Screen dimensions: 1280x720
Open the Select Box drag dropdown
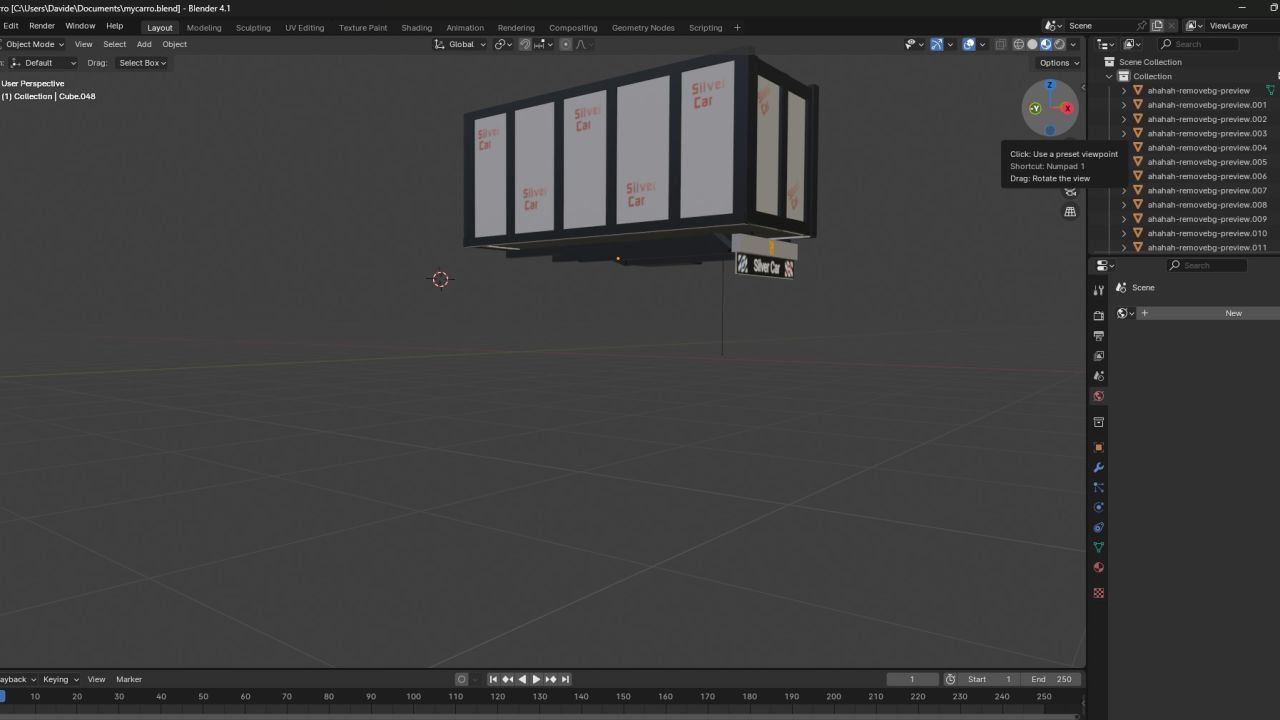point(142,63)
